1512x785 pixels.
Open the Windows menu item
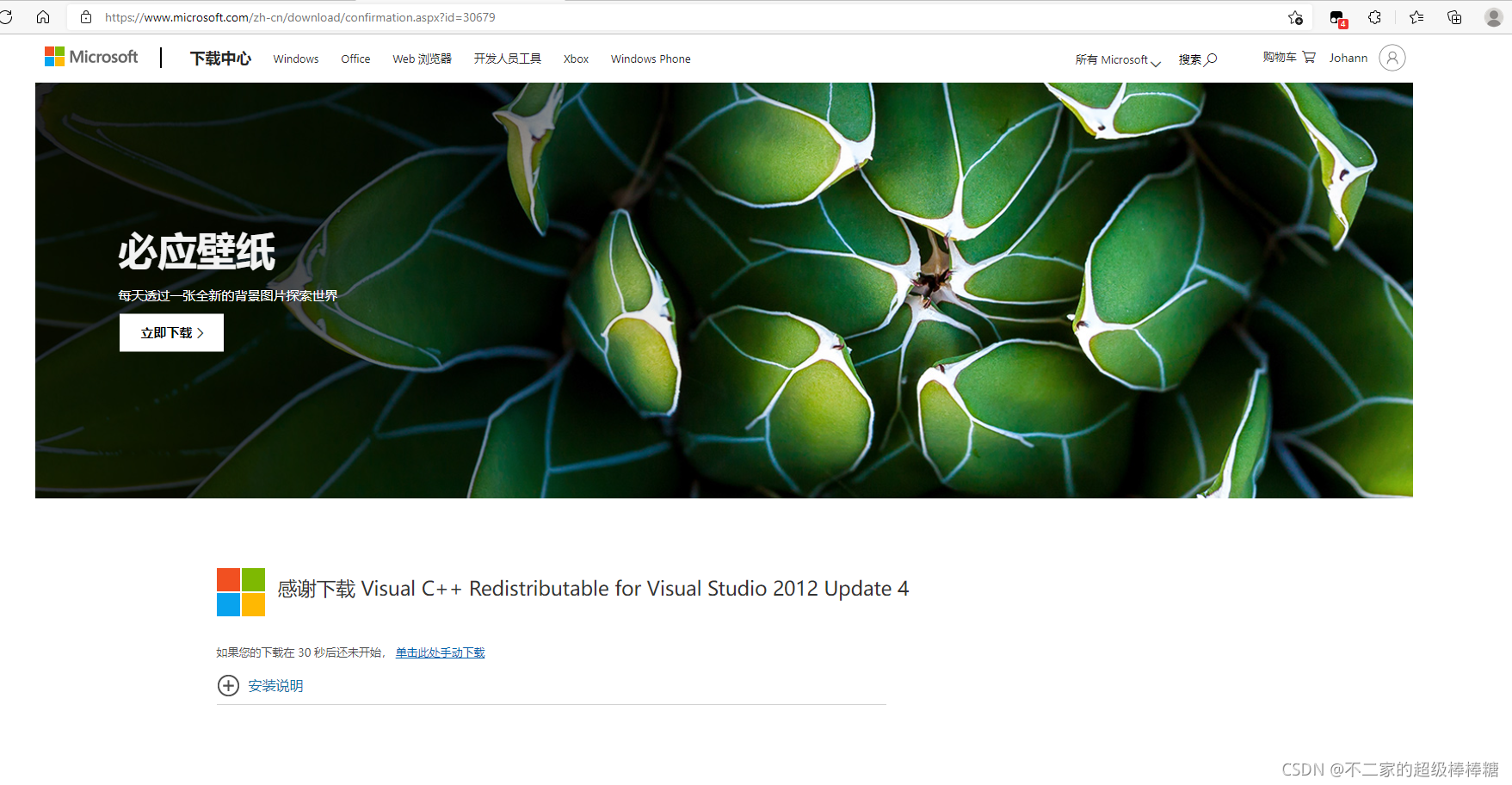[x=296, y=59]
